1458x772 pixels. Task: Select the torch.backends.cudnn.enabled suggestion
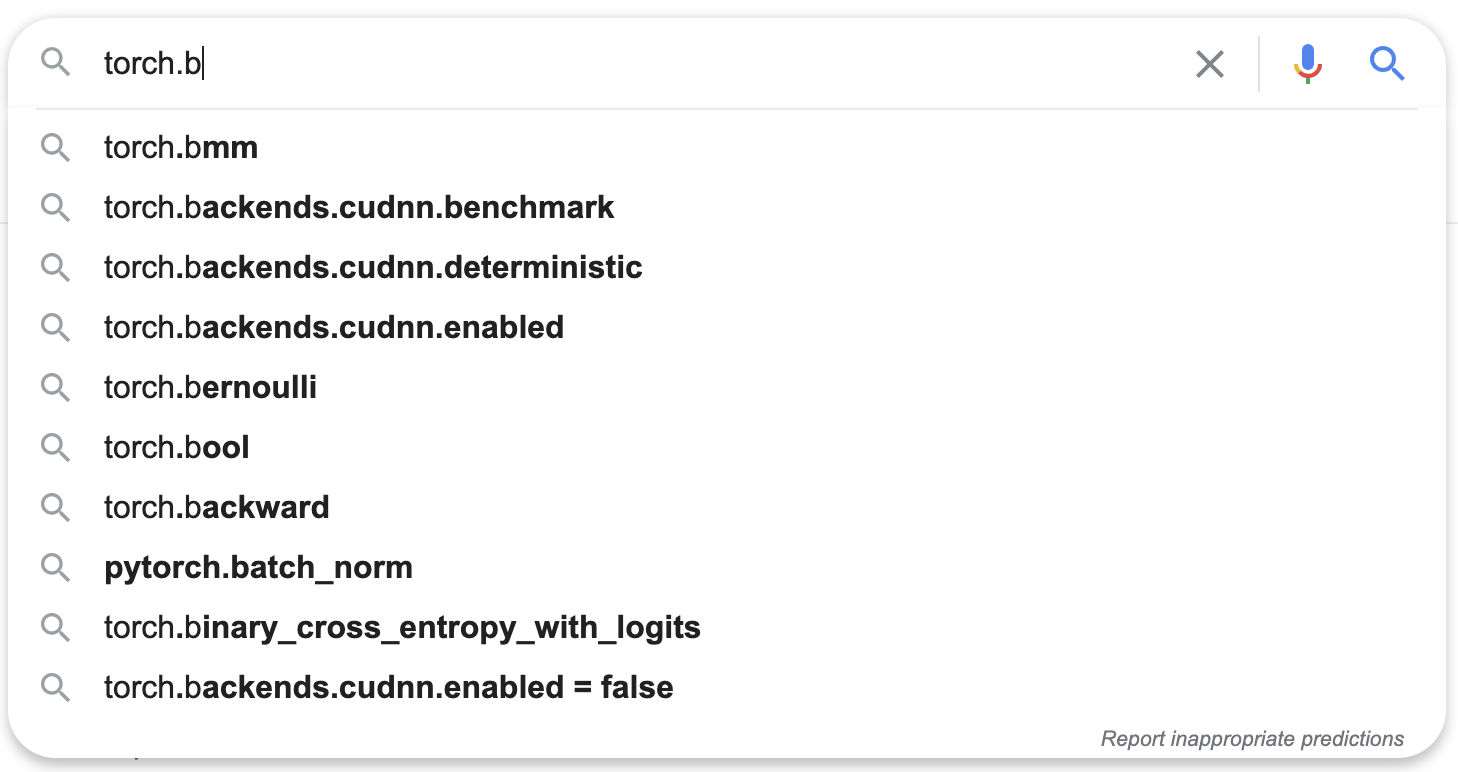coord(727,328)
